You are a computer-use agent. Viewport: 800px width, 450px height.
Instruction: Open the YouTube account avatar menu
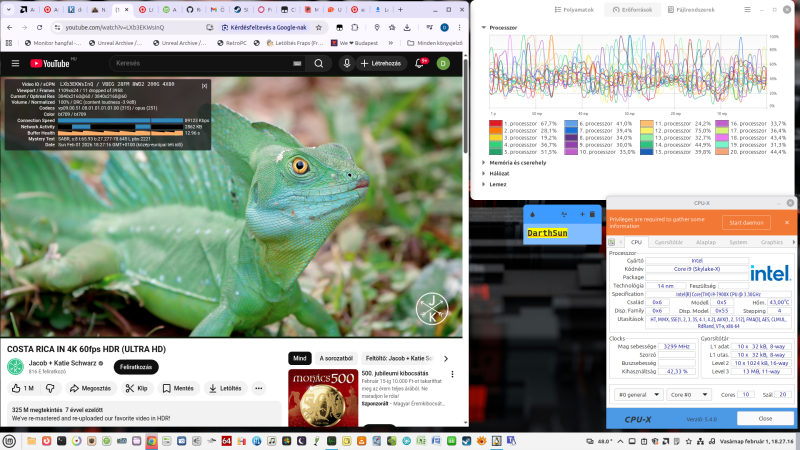point(443,63)
